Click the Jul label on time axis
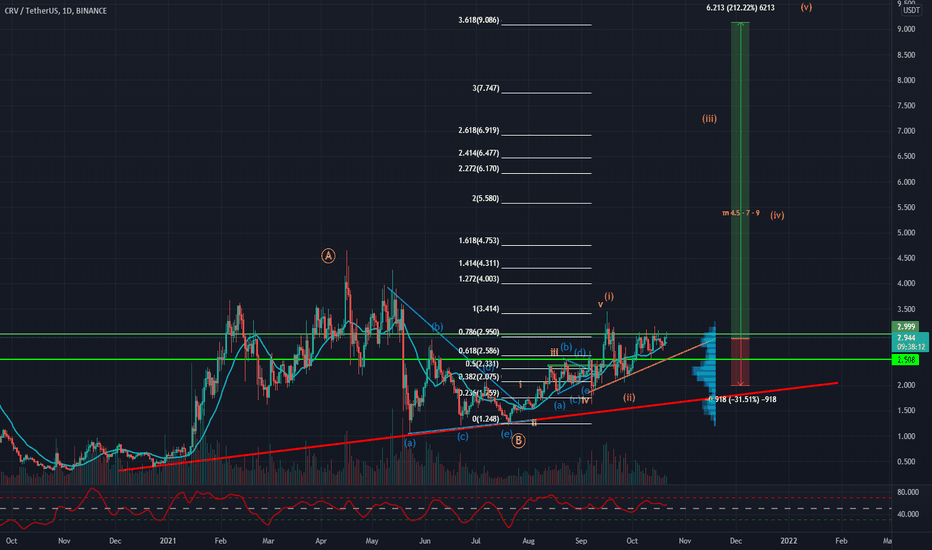 [x=476, y=541]
